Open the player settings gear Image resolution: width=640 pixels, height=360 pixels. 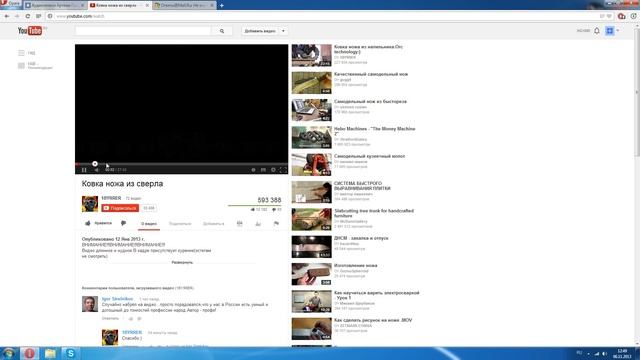(273, 169)
